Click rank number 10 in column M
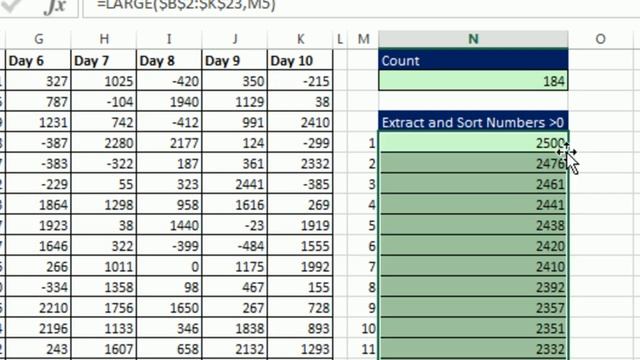This screenshot has width=640, height=360. [363, 329]
